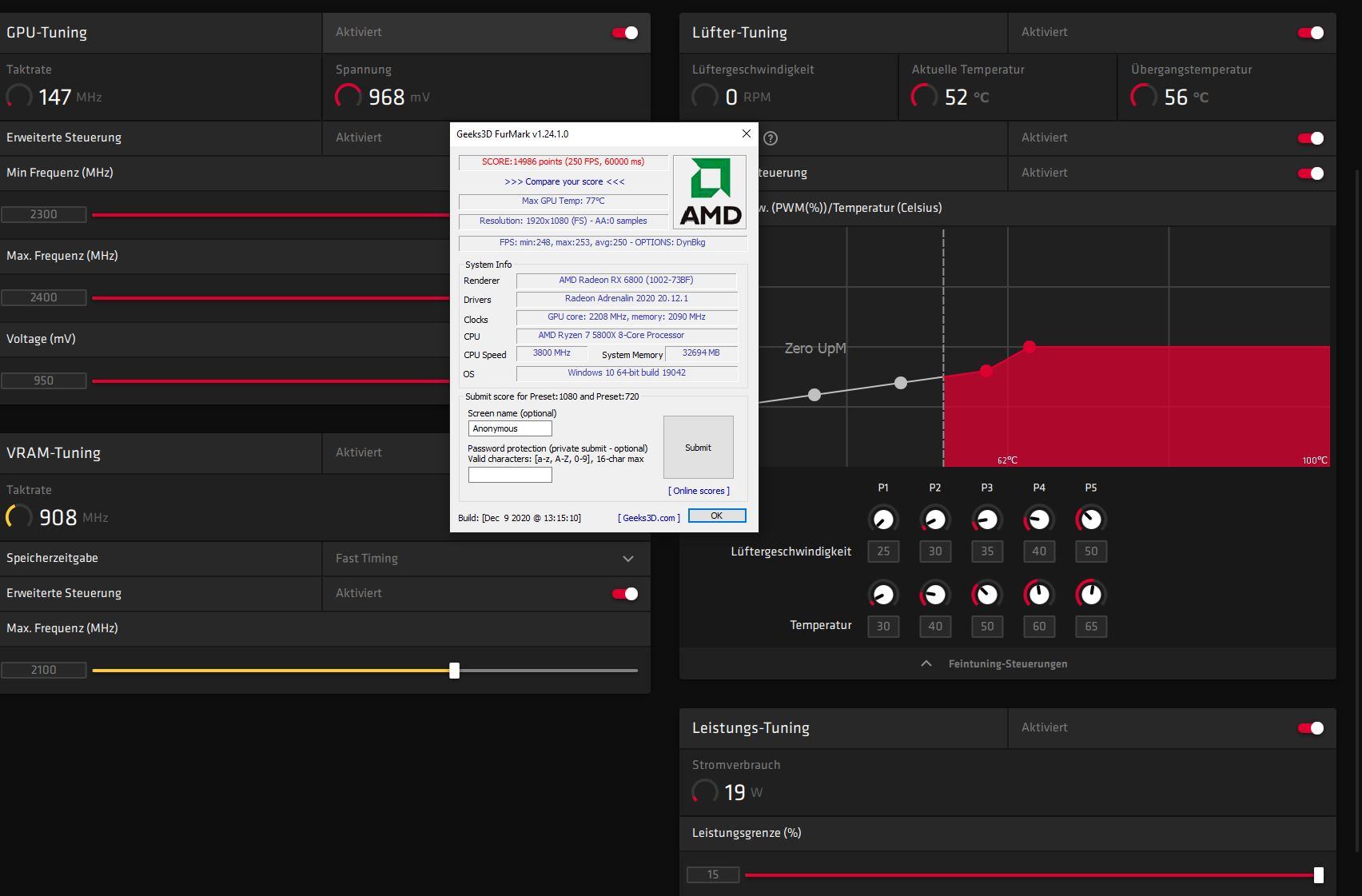This screenshot has width=1362, height=896.
Task: Select the topmost red point on fan curve
Action: [x=1029, y=347]
